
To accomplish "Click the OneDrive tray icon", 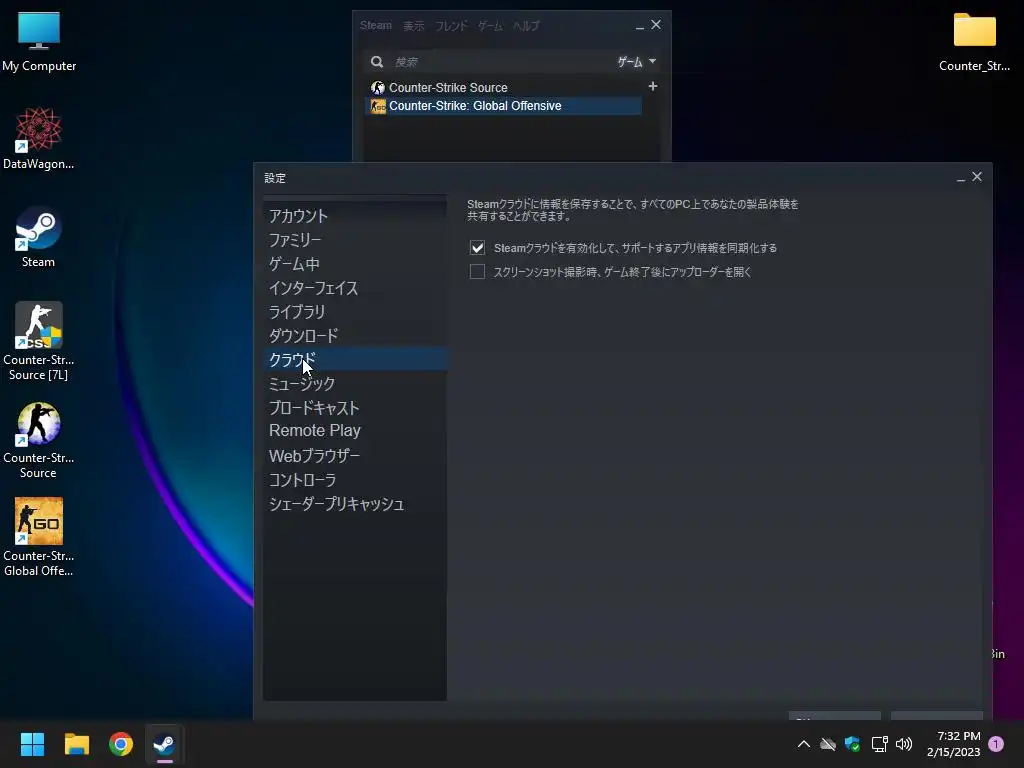I will 828,744.
